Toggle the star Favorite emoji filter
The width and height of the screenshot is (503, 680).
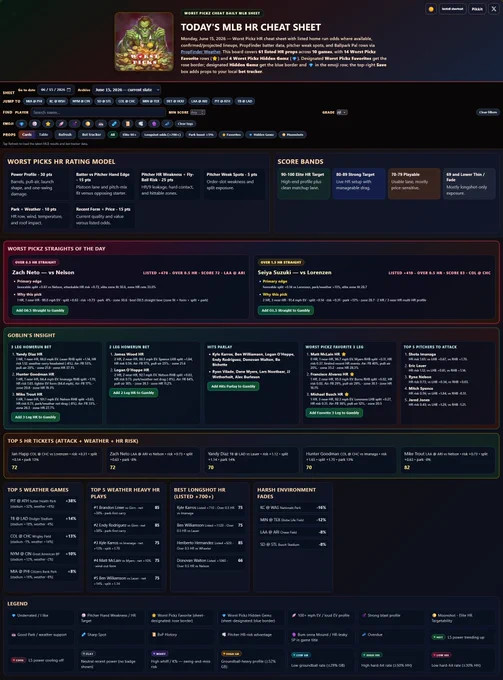[48, 124]
